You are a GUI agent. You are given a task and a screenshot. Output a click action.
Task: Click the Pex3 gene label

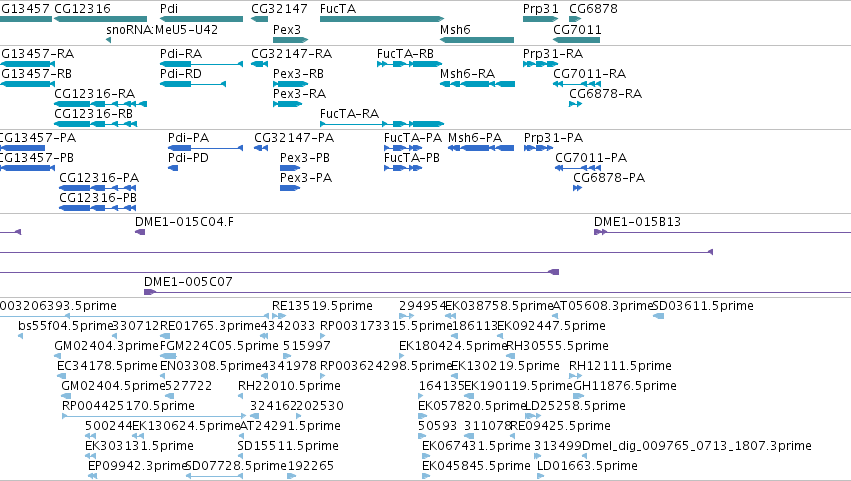[x=287, y=29]
